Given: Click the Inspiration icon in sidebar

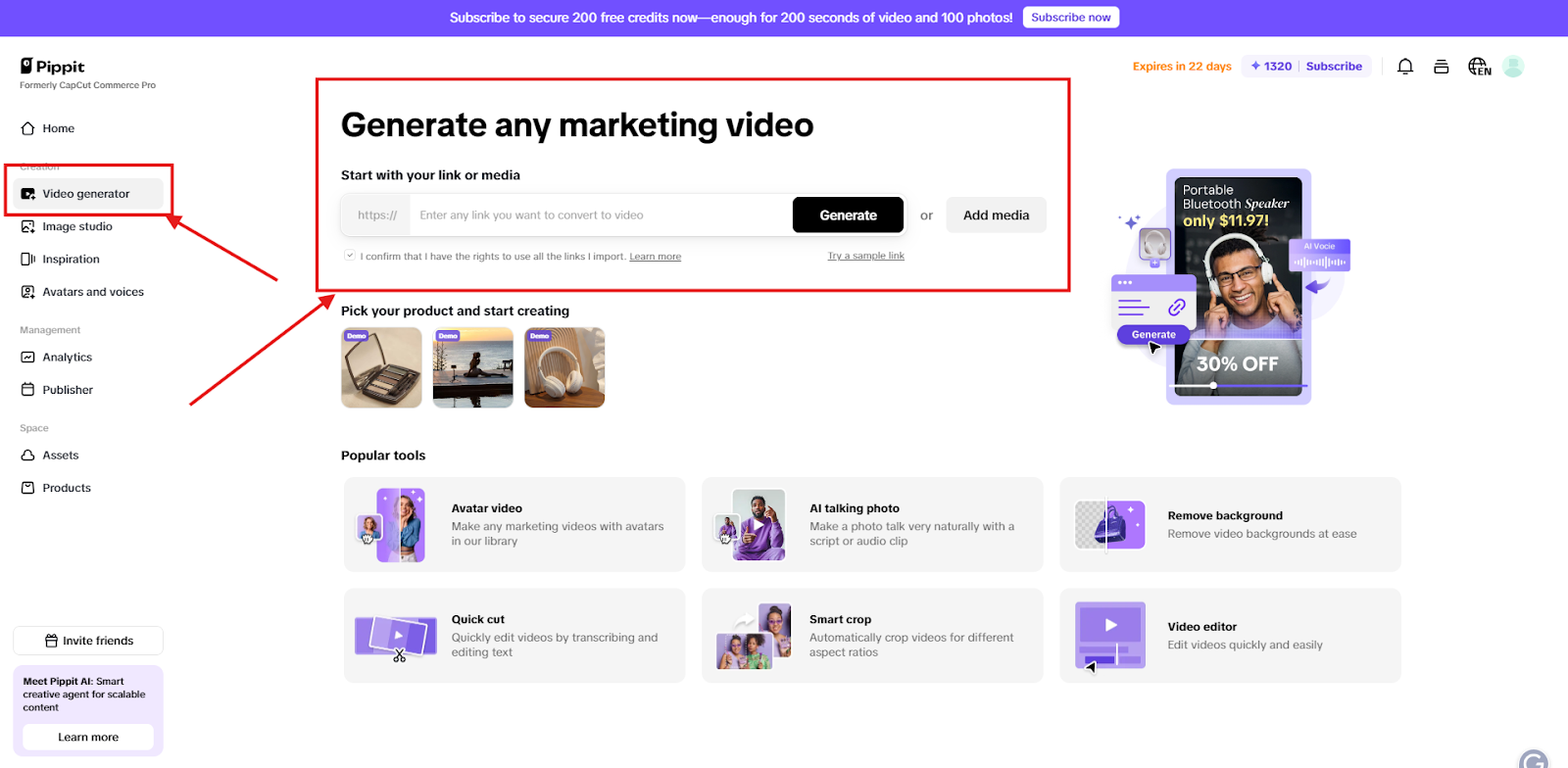Looking at the screenshot, I should pos(27,260).
